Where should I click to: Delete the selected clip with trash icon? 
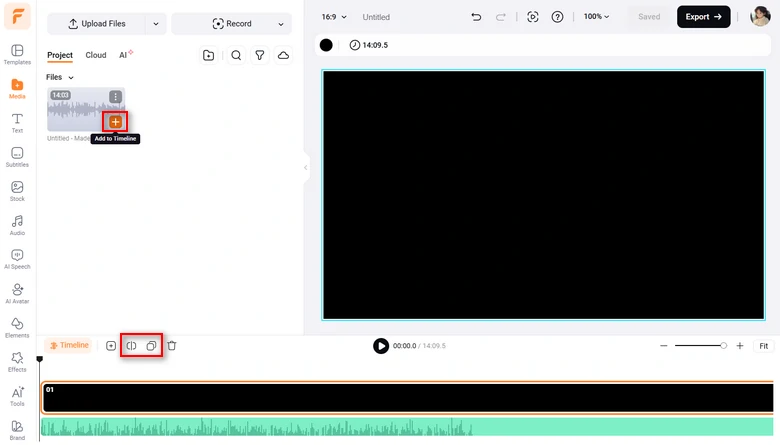pos(172,346)
